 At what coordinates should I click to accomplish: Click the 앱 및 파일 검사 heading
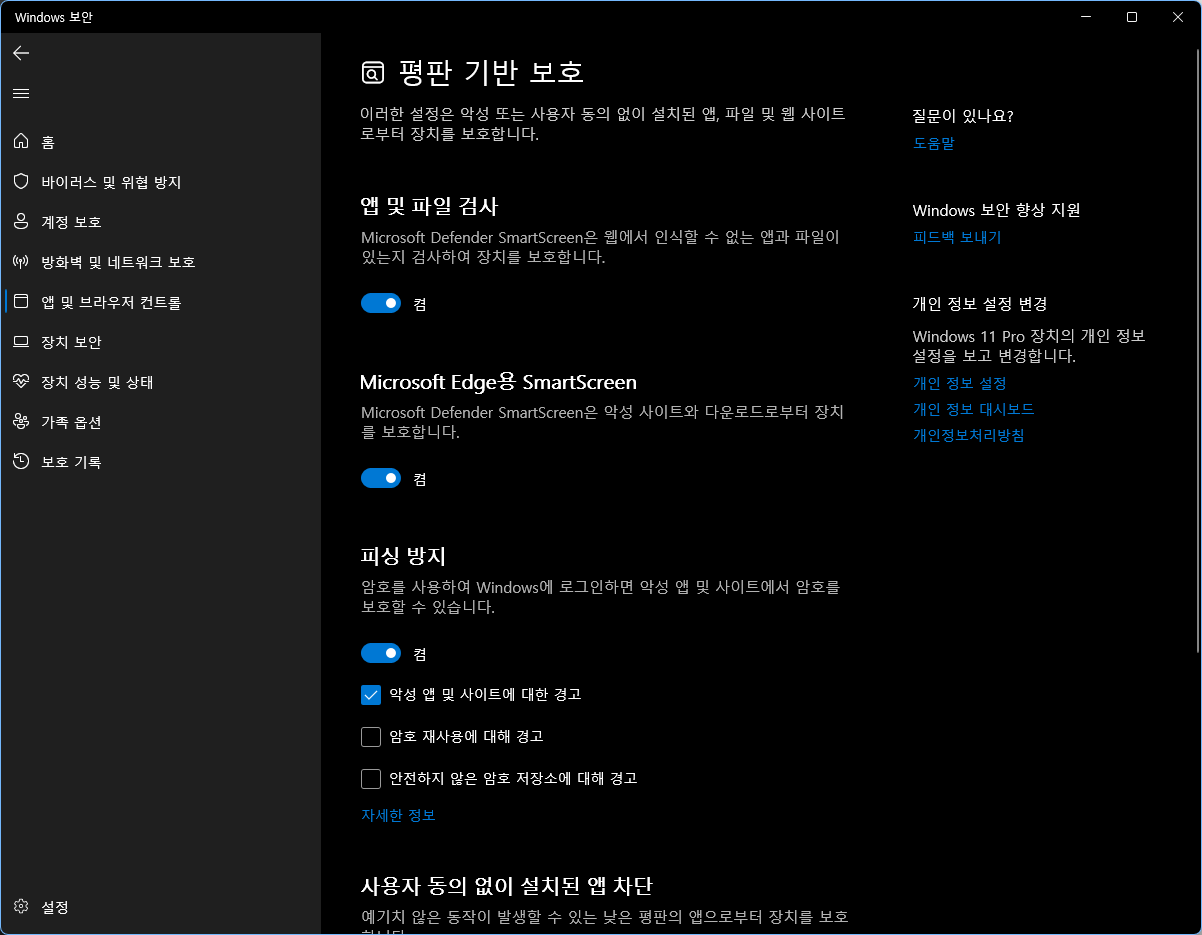(429, 207)
